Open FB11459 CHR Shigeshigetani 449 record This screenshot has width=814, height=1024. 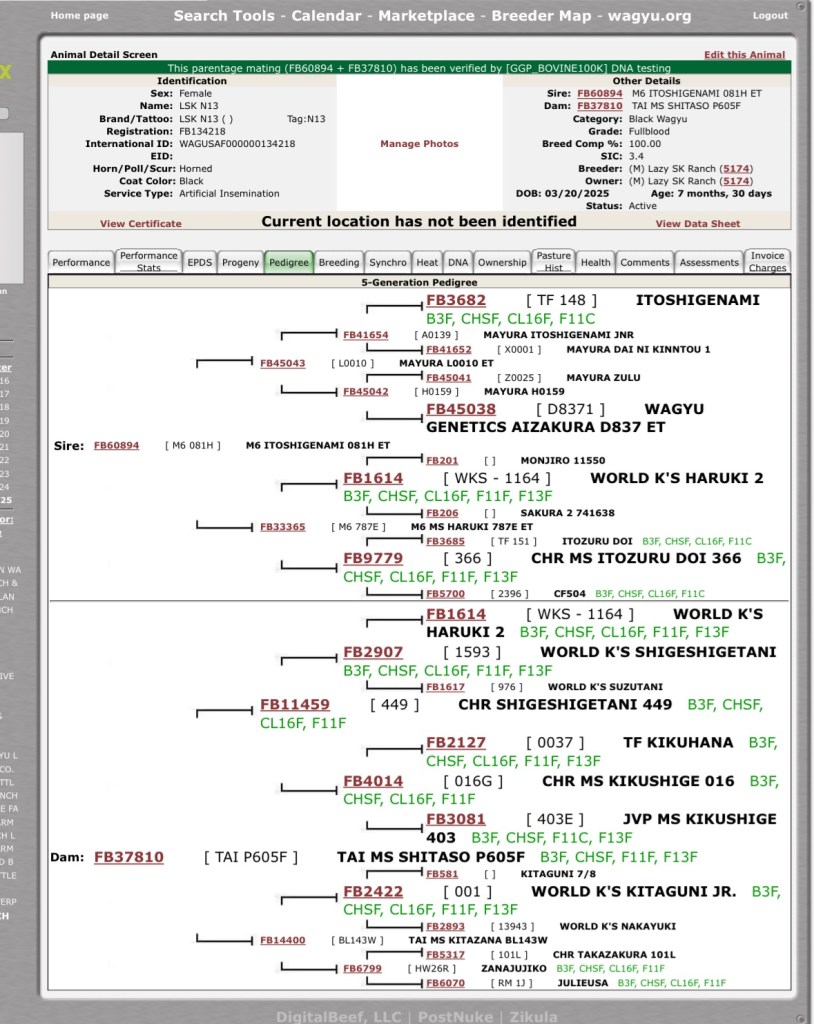(x=294, y=704)
